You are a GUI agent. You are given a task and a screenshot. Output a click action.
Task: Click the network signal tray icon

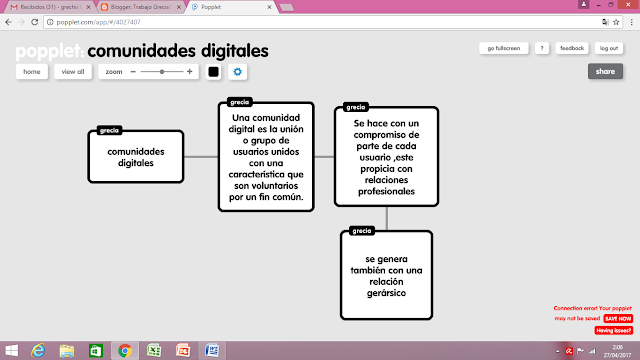click(x=593, y=351)
